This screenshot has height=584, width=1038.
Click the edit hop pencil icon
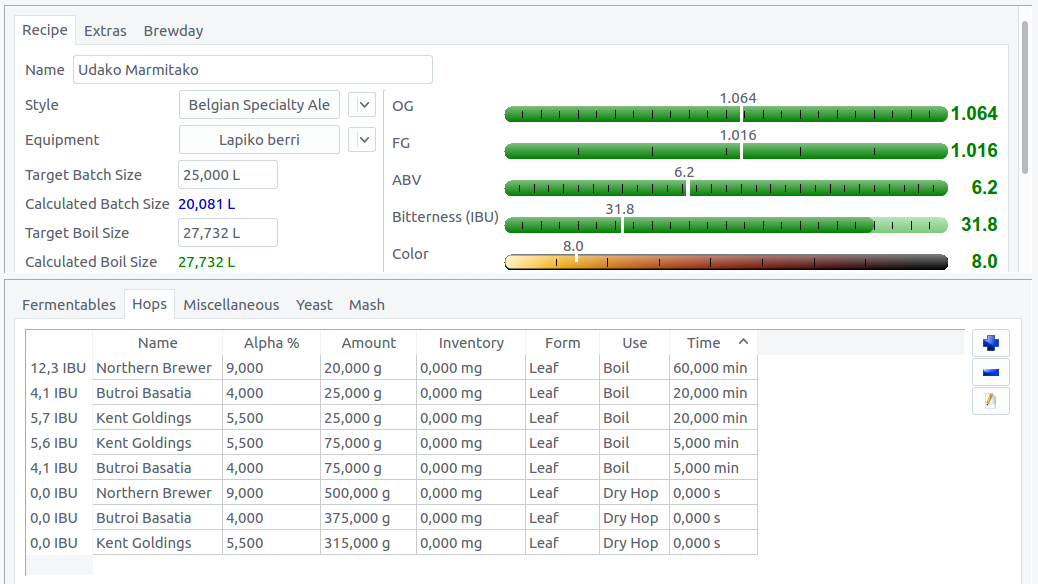tap(990, 401)
